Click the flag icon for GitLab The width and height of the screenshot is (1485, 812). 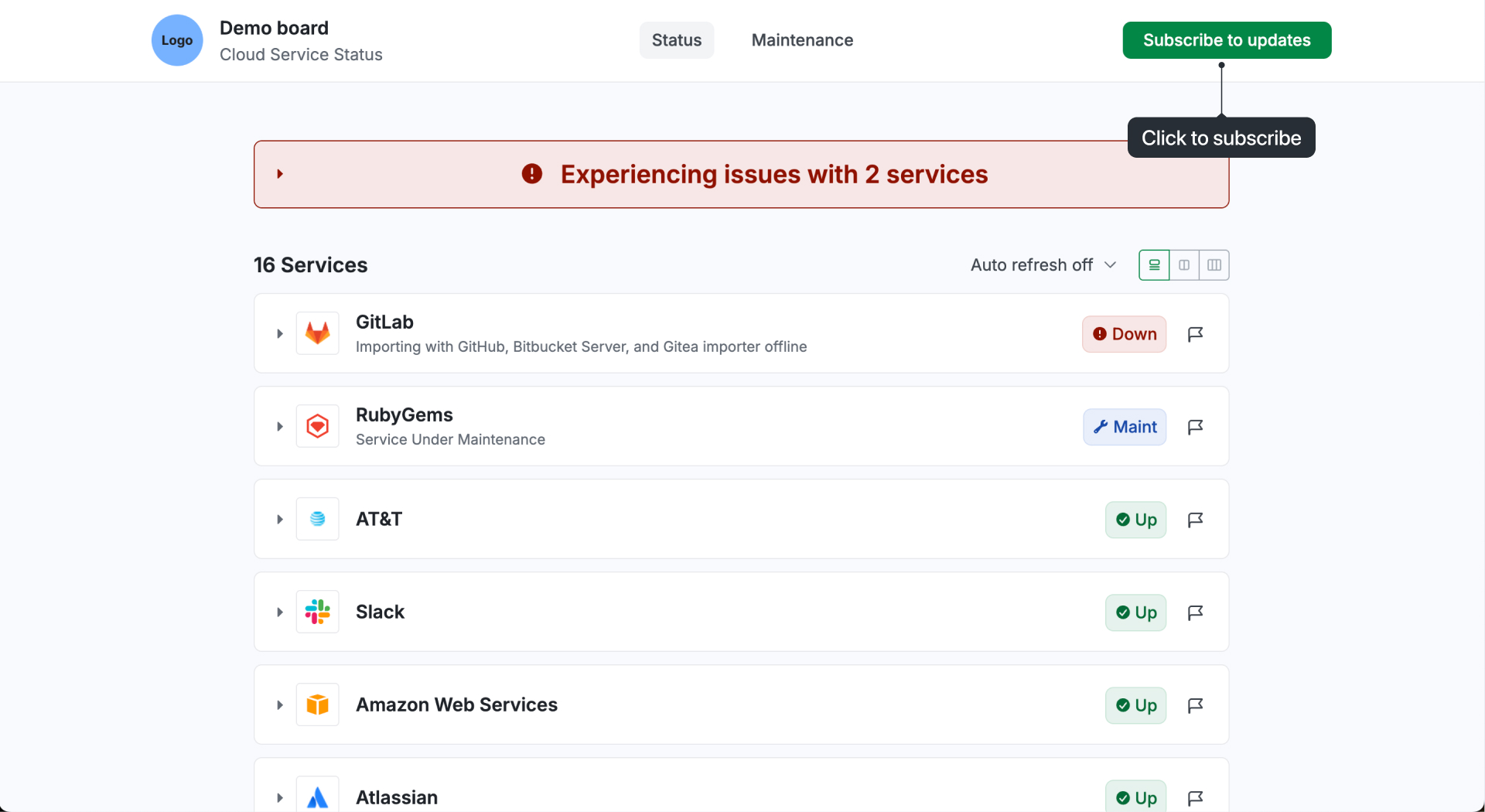[1195, 334]
